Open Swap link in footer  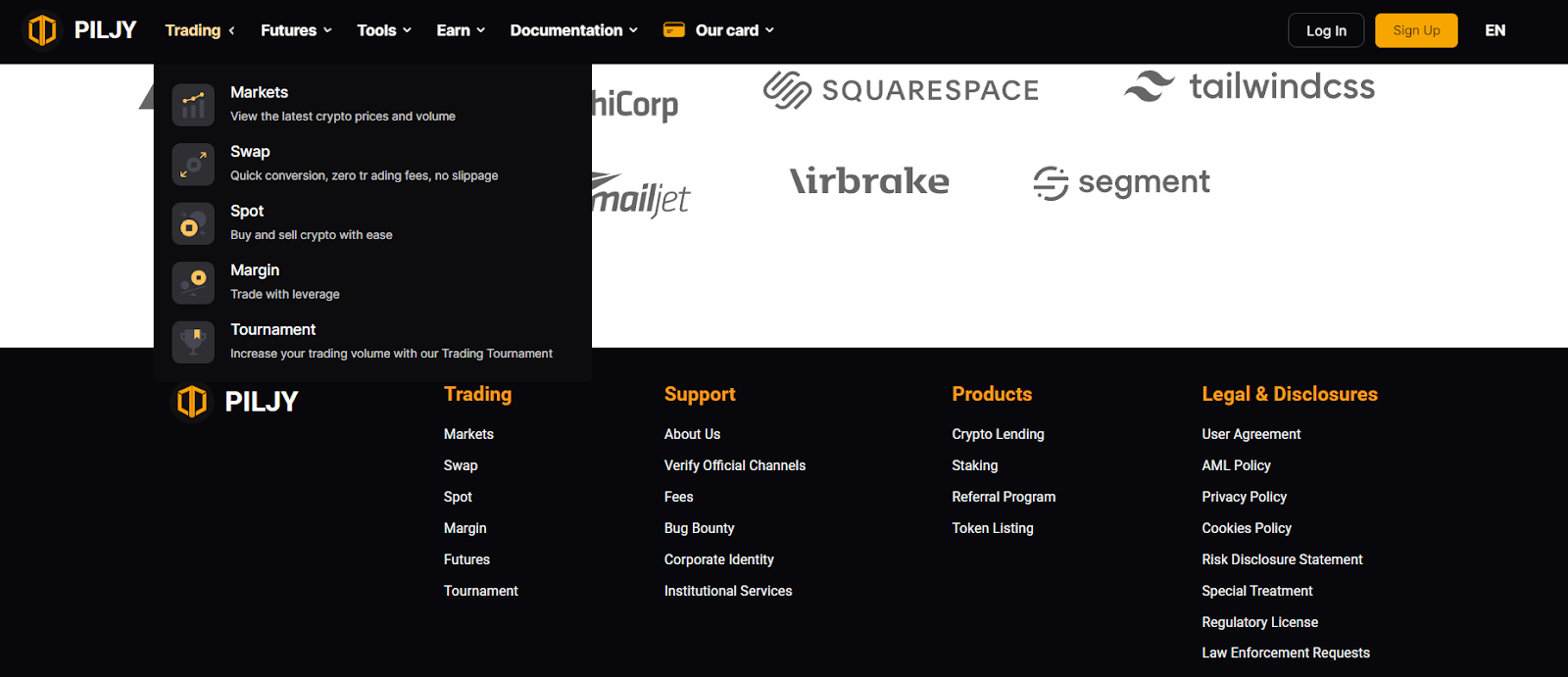tap(461, 465)
